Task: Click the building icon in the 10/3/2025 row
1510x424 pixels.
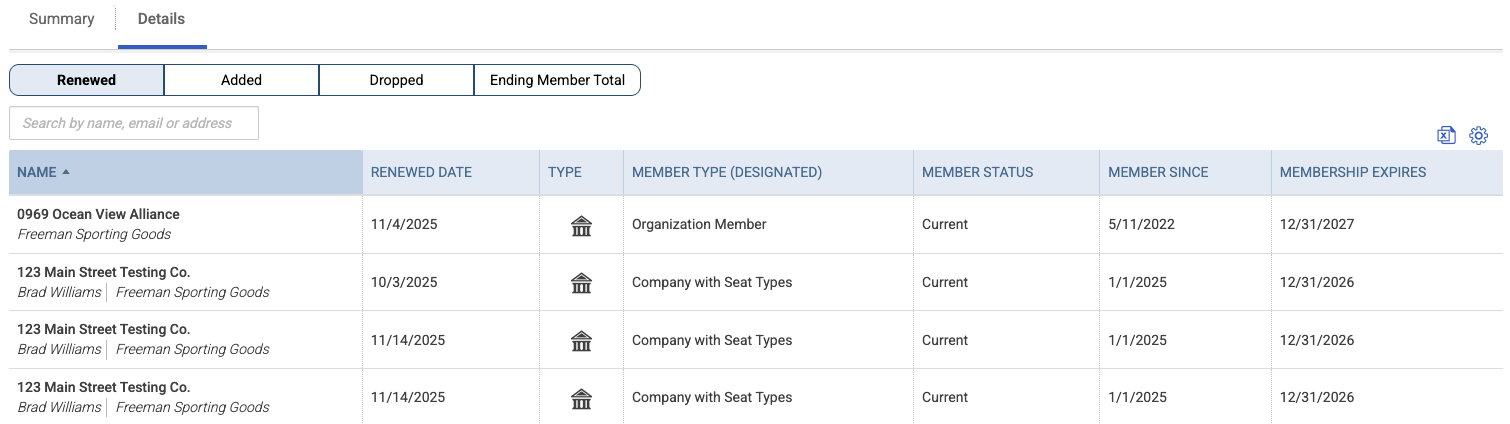Action: point(581,283)
